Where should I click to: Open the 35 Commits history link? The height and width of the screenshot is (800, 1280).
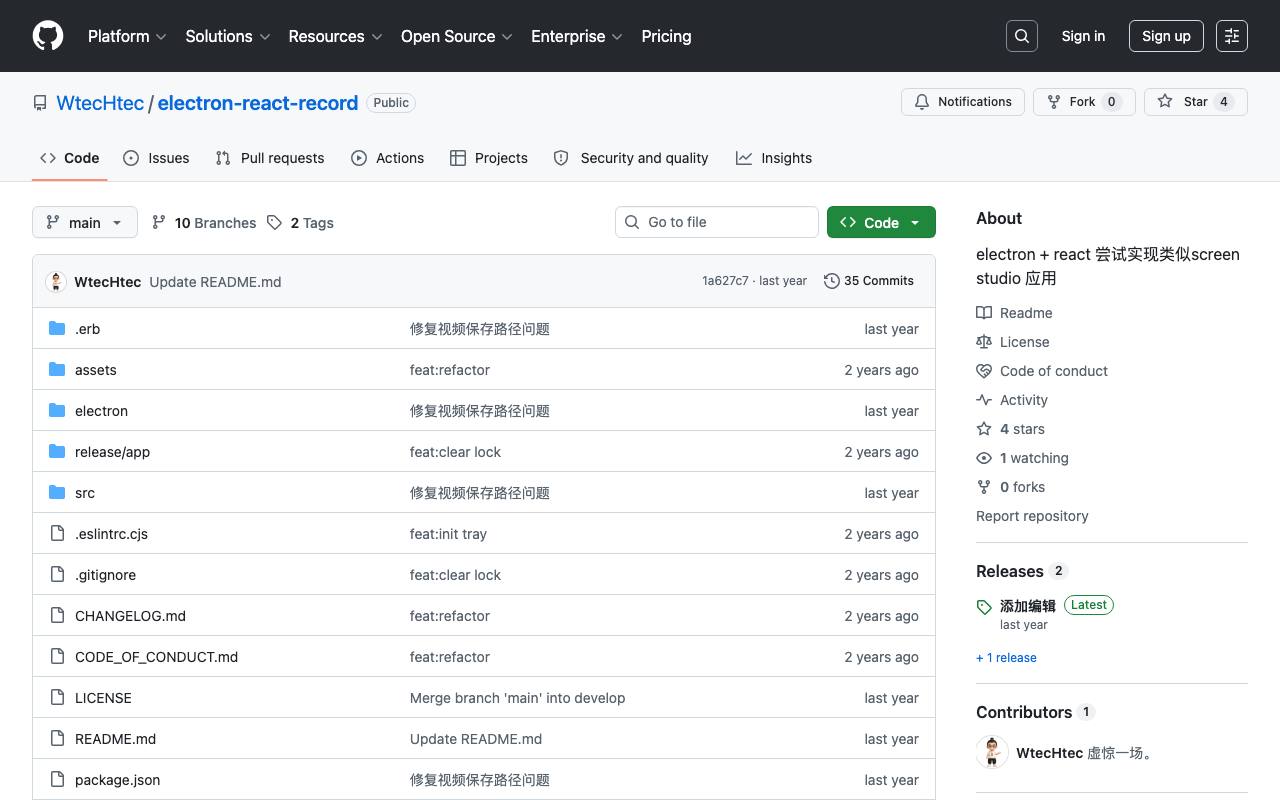pos(869,281)
